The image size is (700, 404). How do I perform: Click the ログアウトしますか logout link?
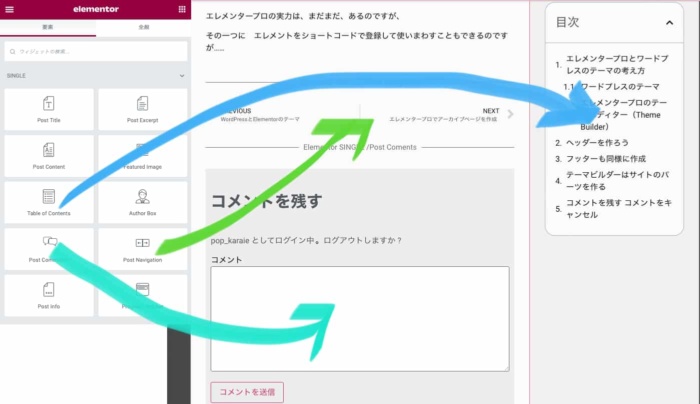362,240
